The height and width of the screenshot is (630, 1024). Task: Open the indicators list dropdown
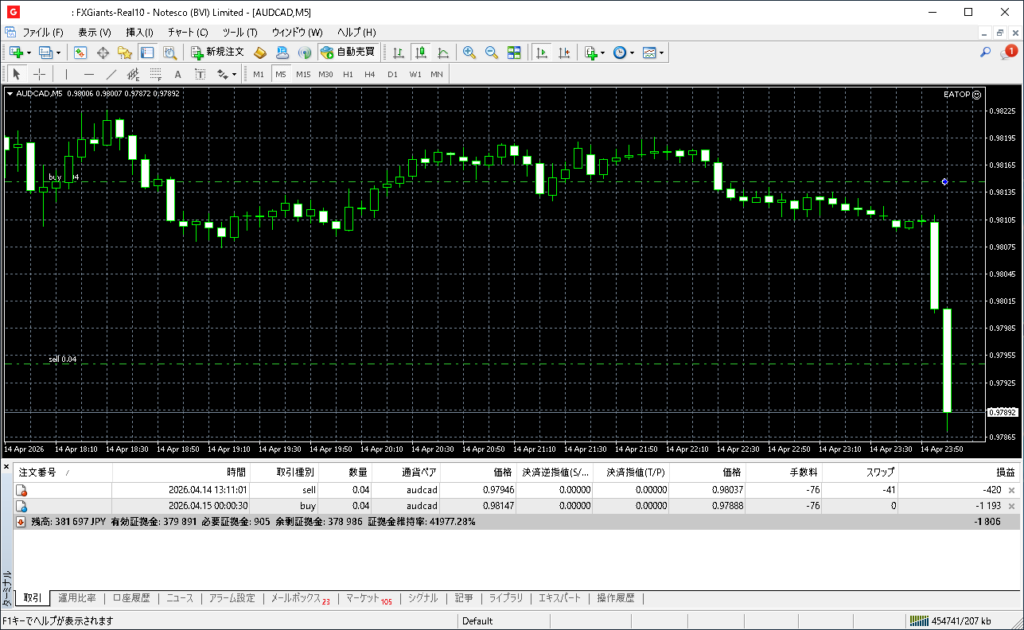click(603, 53)
